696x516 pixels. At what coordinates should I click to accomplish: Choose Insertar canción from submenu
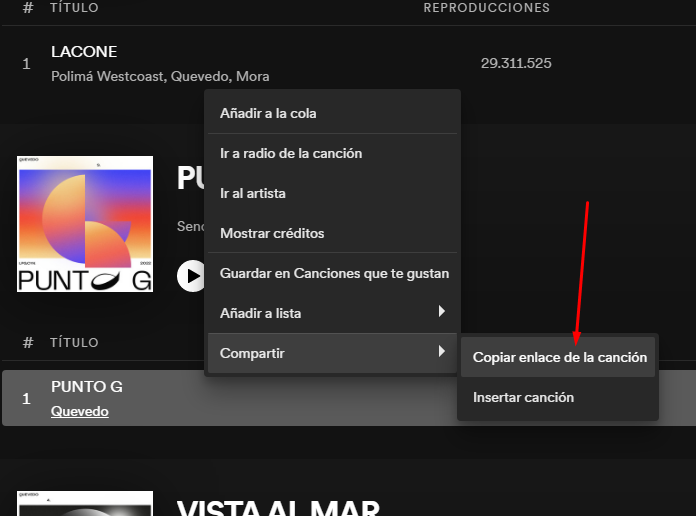point(523,397)
